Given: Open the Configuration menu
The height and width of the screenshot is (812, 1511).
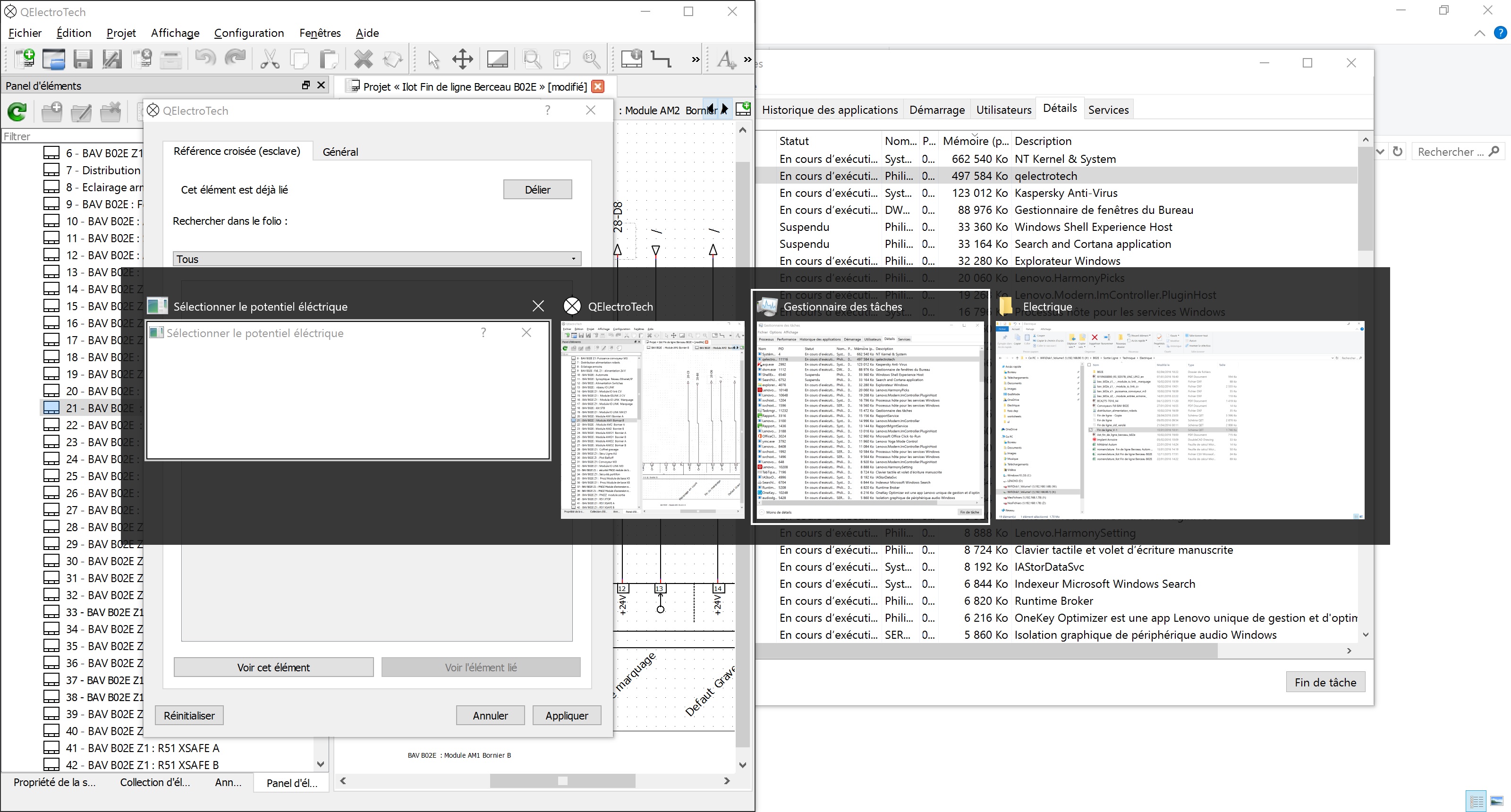Looking at the screenshot, I should pos(249,33).
